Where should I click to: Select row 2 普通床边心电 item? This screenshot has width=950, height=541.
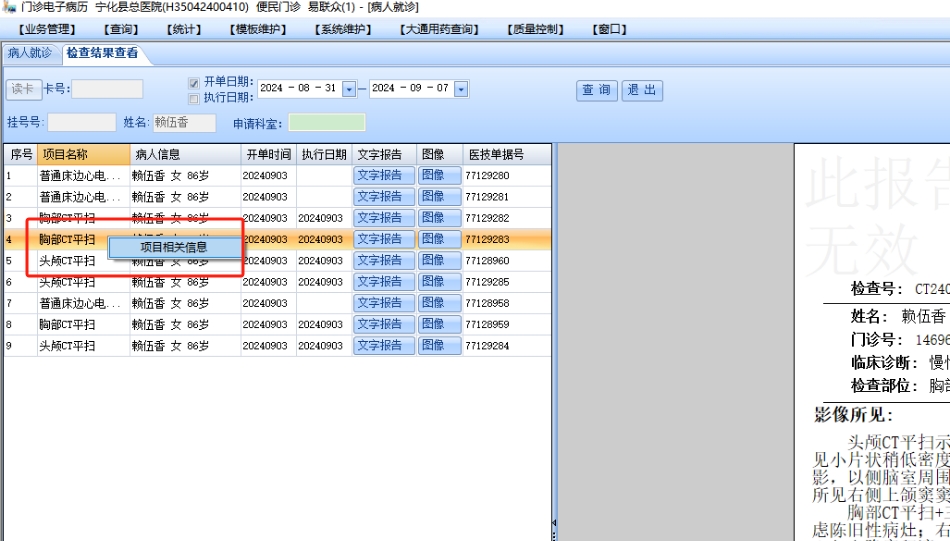click(80, 197)
